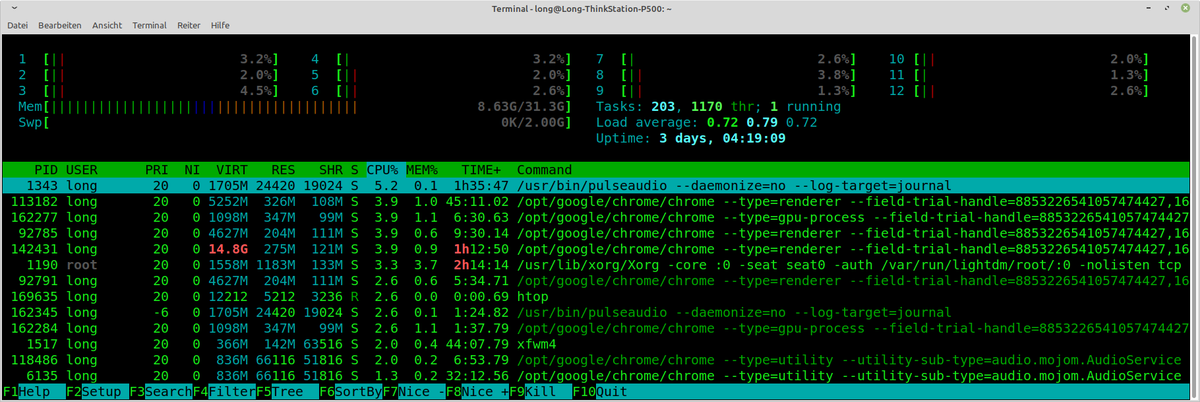Click the Swp usage bar
Screen dimensions: 1200x402
[294, 122]
